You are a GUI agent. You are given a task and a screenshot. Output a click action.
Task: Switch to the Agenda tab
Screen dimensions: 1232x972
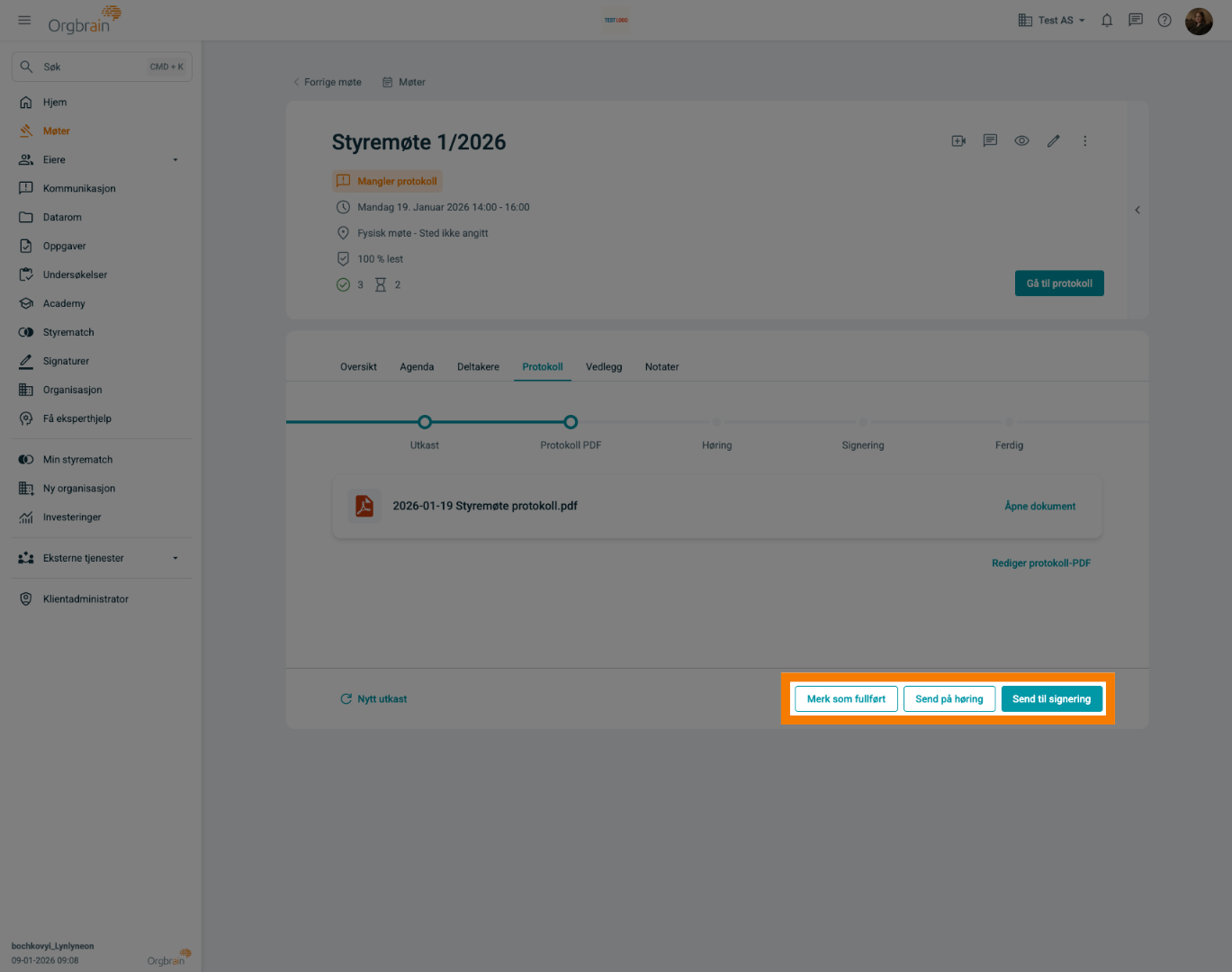pos(417,367)
